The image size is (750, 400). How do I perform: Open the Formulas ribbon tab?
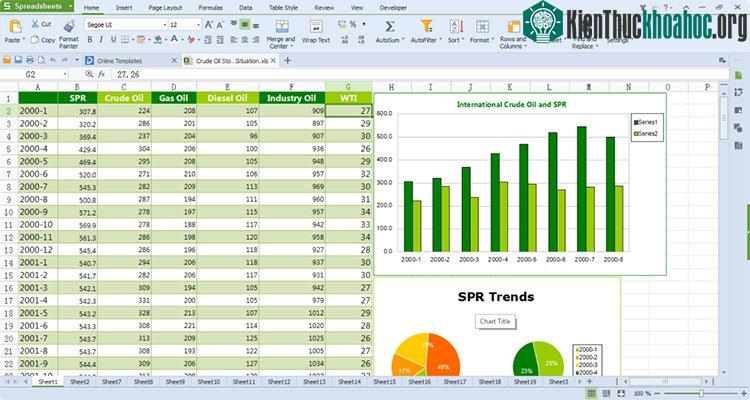pyautogui.click(x=210, y=8)
